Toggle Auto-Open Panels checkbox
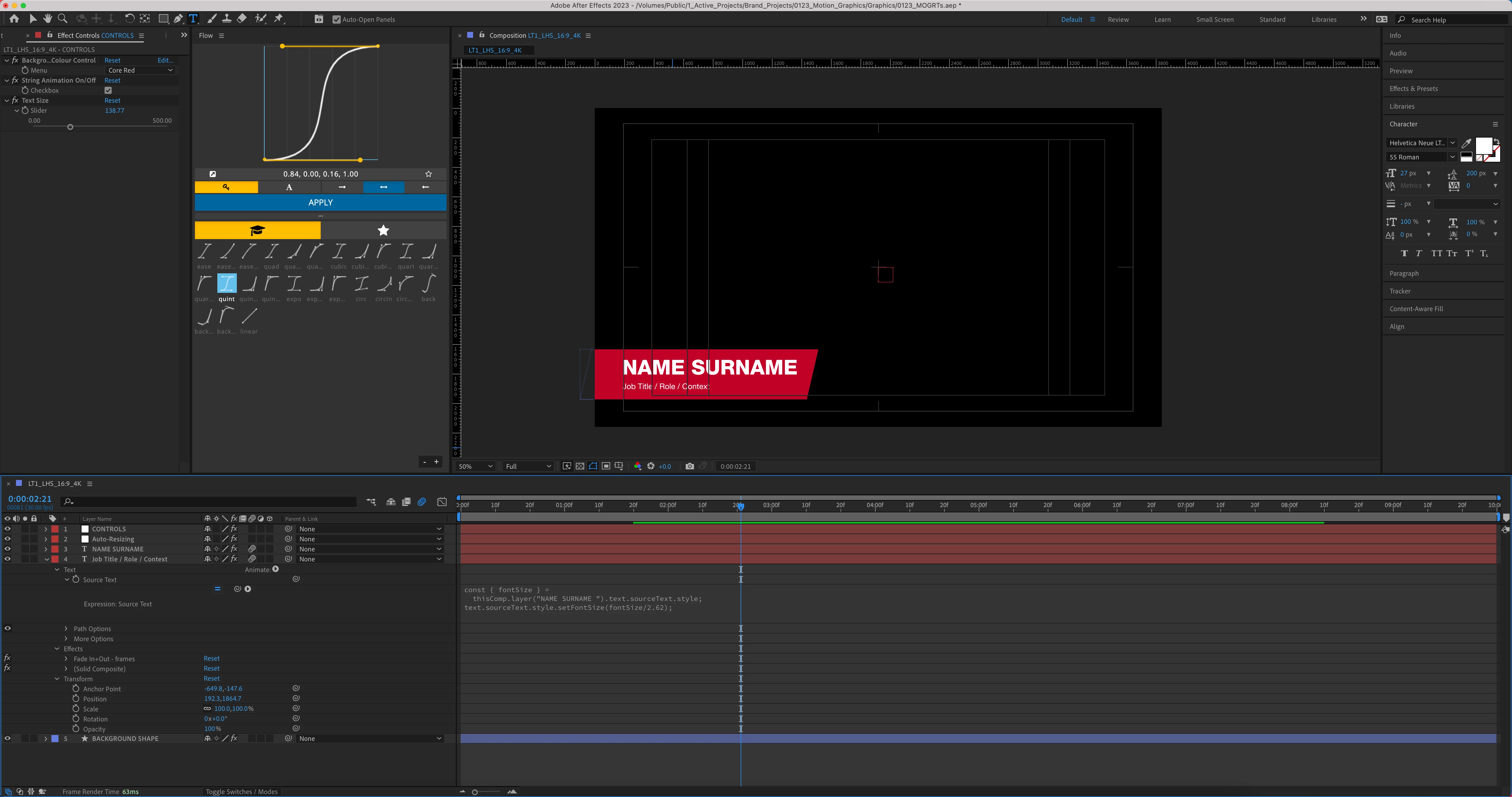This screenshot has height=797, width=1512. (x=336, y=19)
